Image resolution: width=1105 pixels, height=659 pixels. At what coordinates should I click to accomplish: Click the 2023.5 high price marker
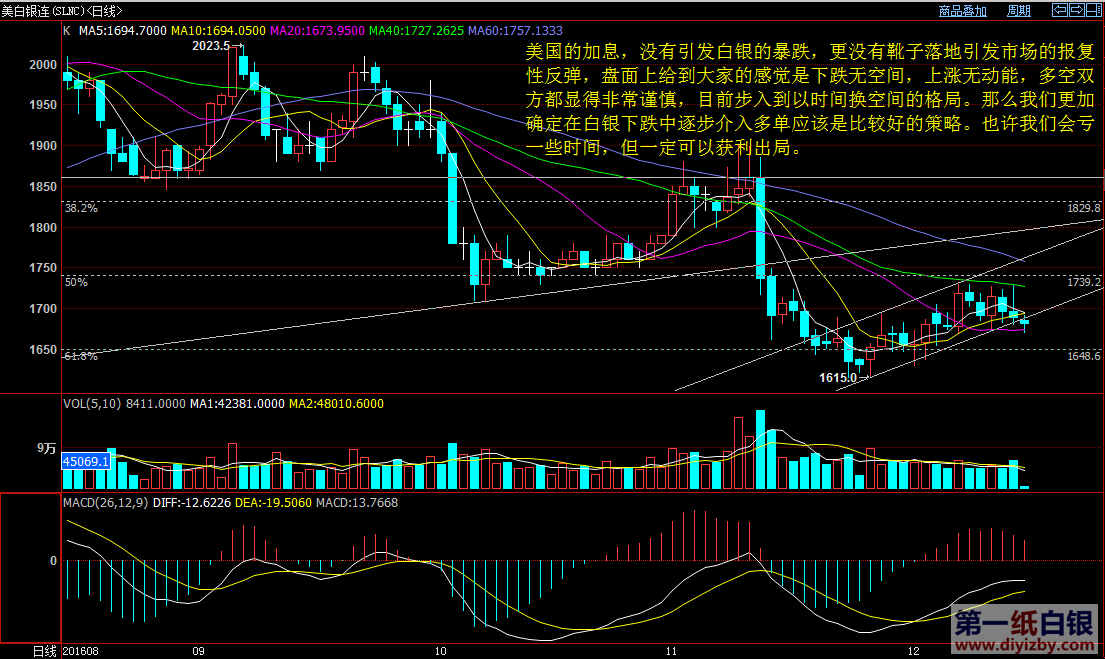tap(210, 46)
